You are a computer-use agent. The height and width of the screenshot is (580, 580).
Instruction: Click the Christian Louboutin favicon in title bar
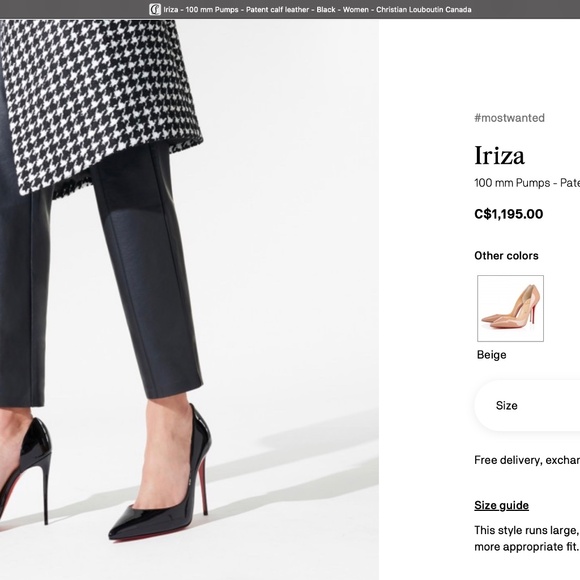154,10
